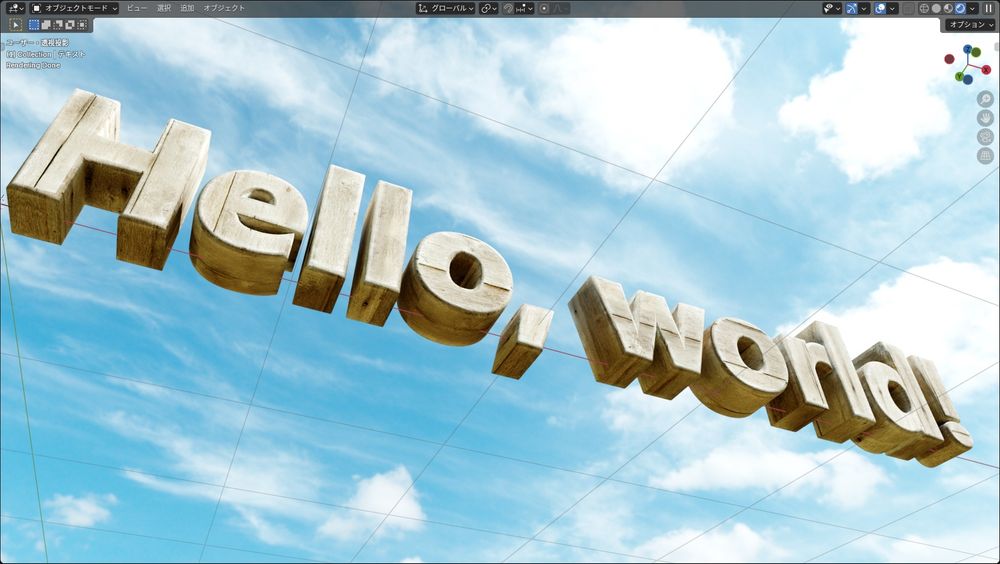Toggle viewport overlays
Screen dimensions: 1000x564
tap(880, 8)
